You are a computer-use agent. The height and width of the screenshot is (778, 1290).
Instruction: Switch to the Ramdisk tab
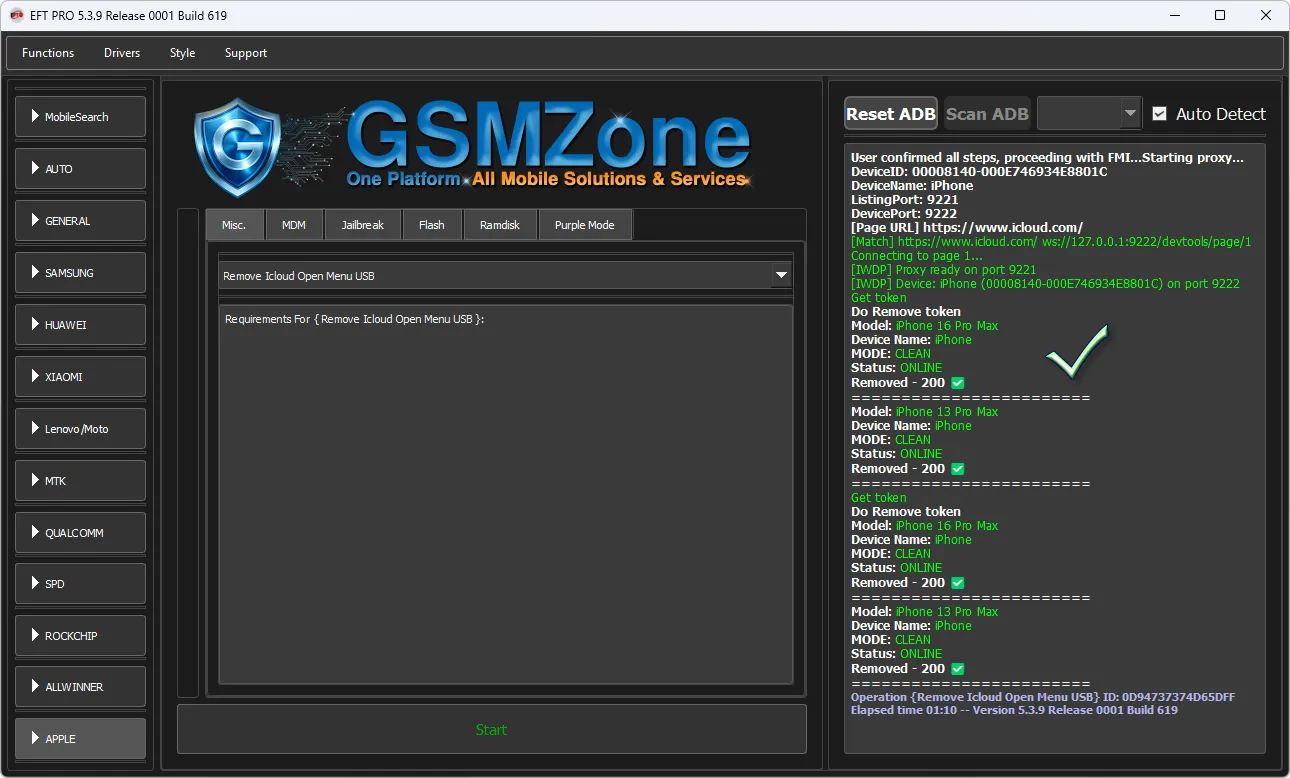[500, 225]
